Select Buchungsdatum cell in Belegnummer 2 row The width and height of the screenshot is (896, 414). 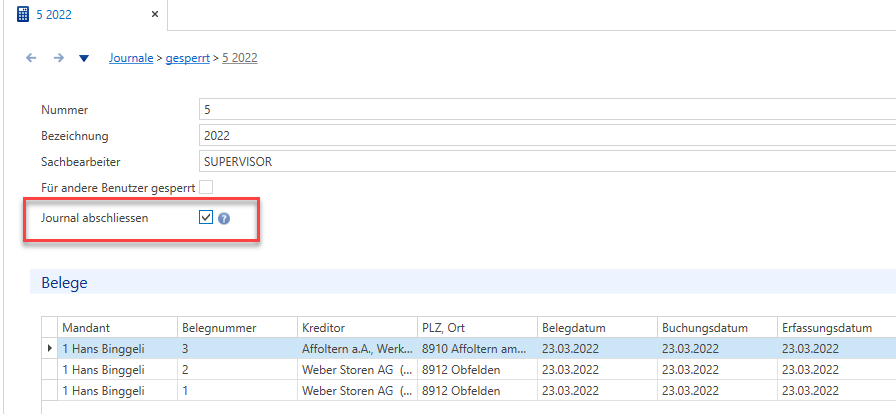(x=717, y=370)
